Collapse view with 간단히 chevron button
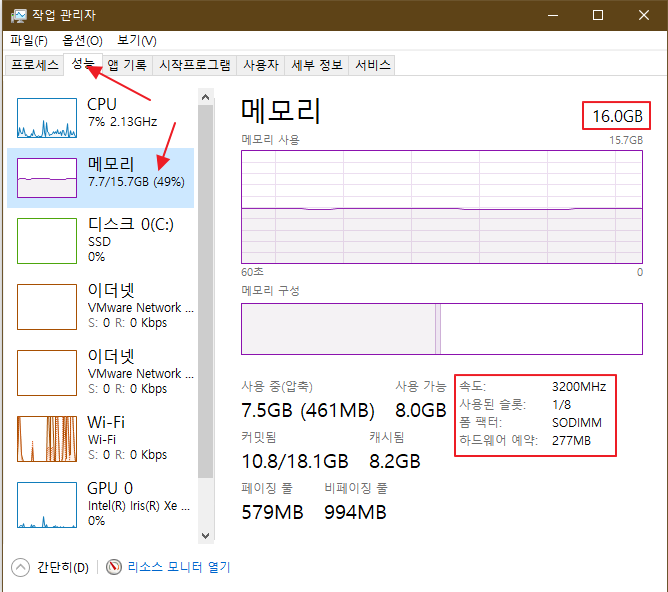Viewport: 668px width, 592px height. coord(20,567)
